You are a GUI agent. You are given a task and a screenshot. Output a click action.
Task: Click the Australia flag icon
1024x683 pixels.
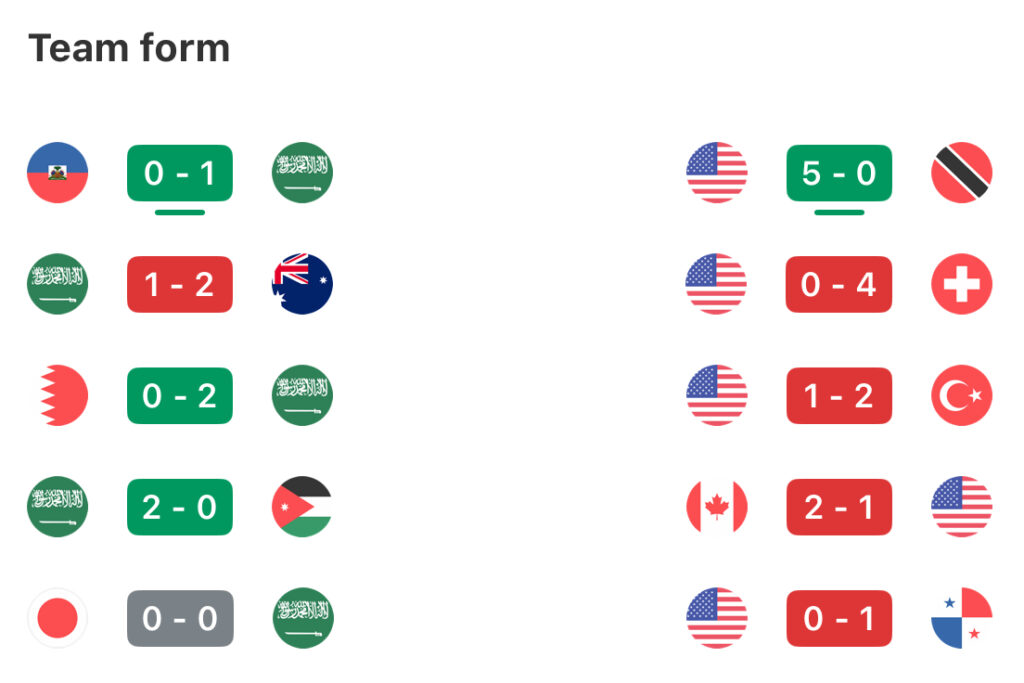click(x=302, y=284)
